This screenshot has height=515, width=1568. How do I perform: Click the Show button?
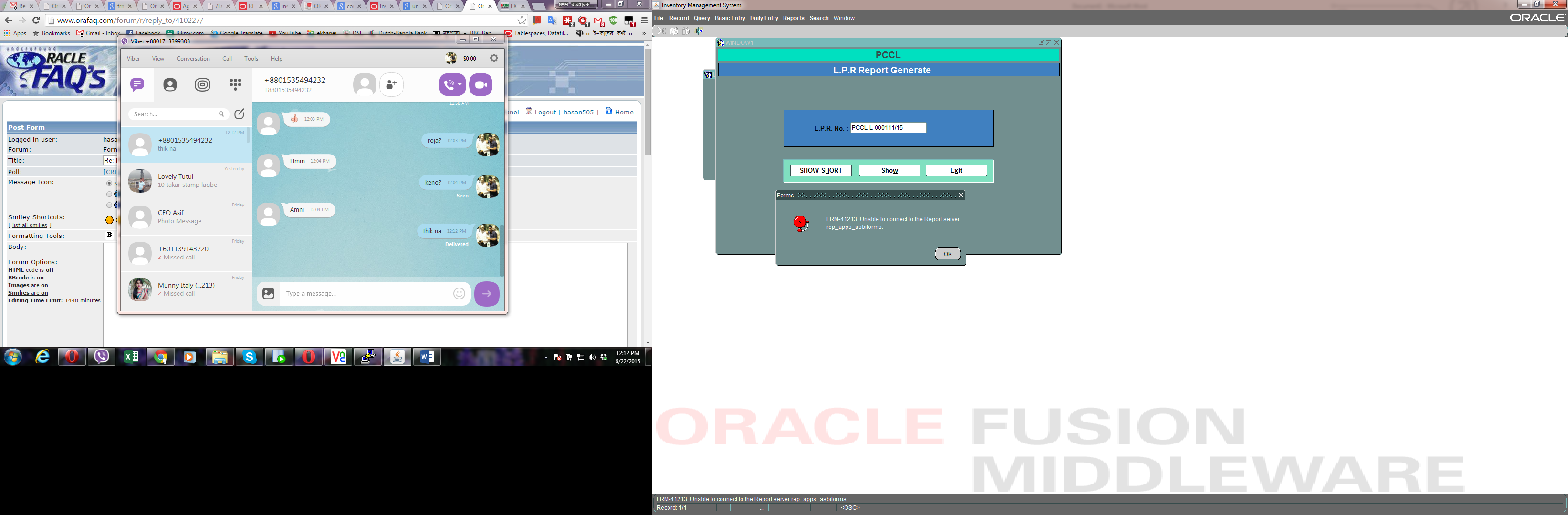(889, 170)
